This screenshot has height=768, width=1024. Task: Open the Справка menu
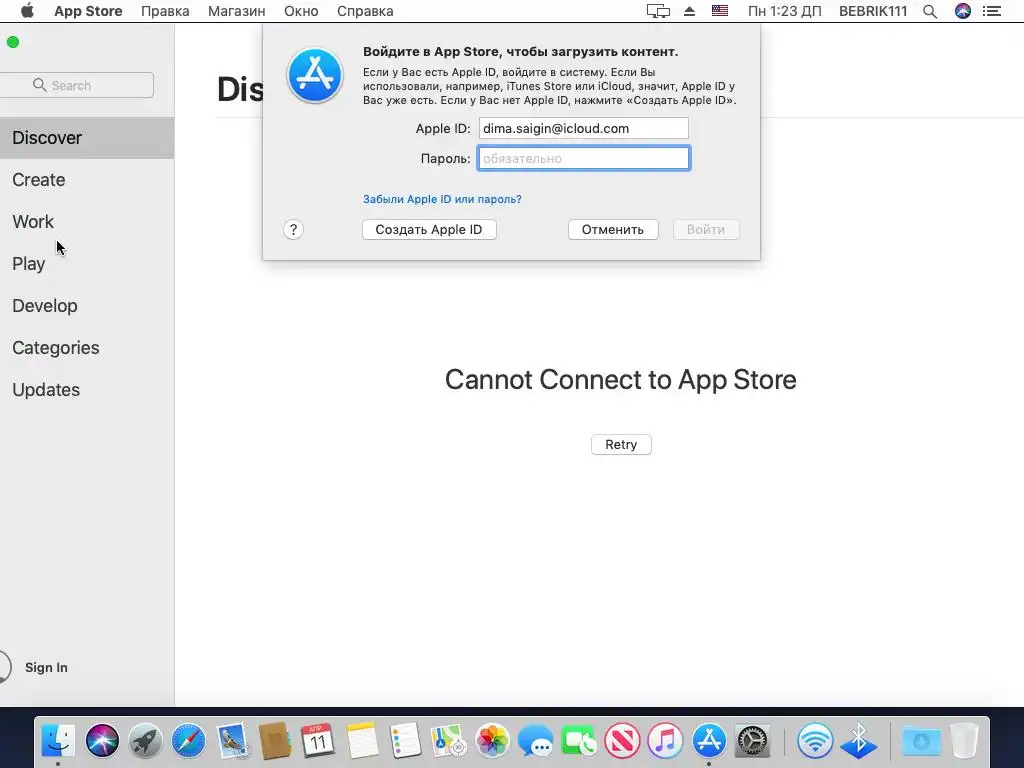coord(365,11)
